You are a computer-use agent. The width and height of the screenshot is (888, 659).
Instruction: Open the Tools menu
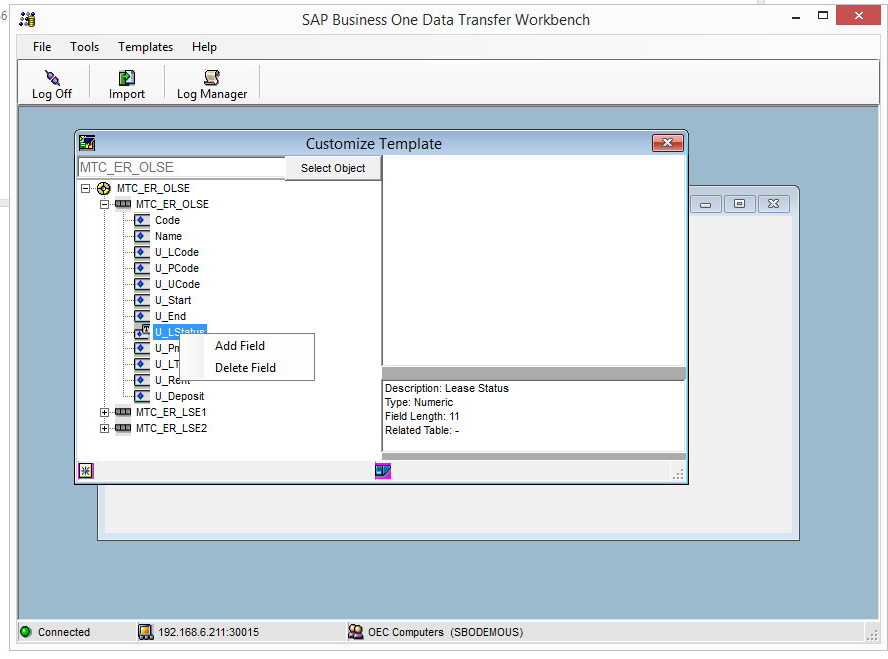click(x=84, y=47)
